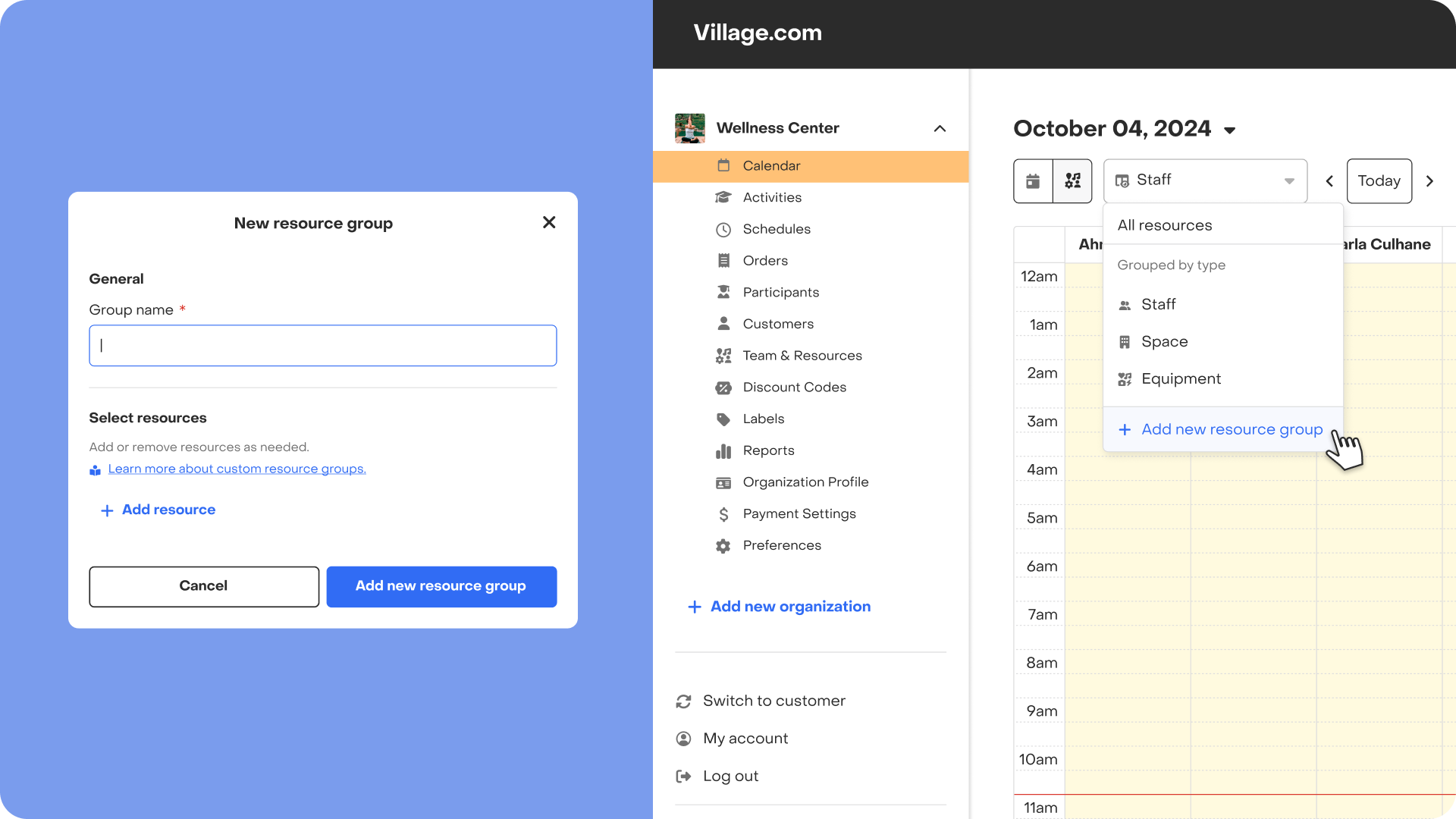Collapse the Wellness Center organization section
The width and height of the screenshot is (1456, 819).
(940, 128)
